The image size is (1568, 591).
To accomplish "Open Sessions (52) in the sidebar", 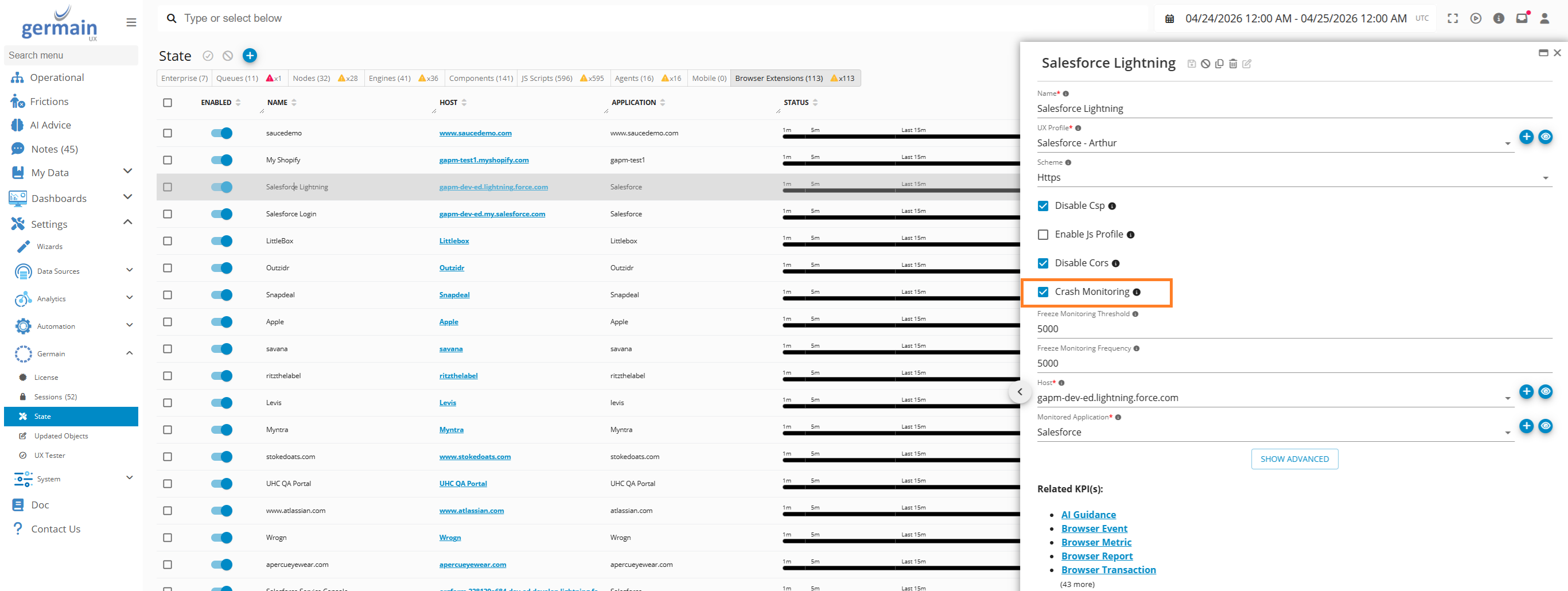I will pyautogui.click(x=56, y=397).
